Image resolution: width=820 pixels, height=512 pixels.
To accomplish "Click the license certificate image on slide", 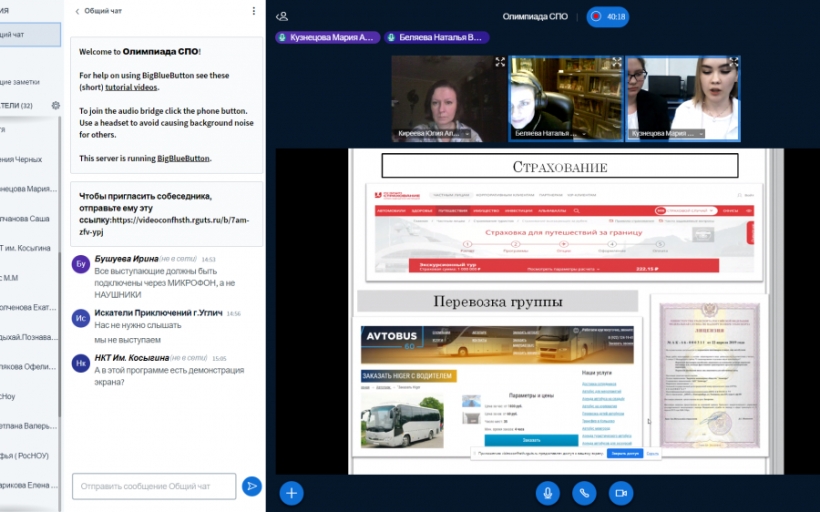I will click(x=709, y=375).
